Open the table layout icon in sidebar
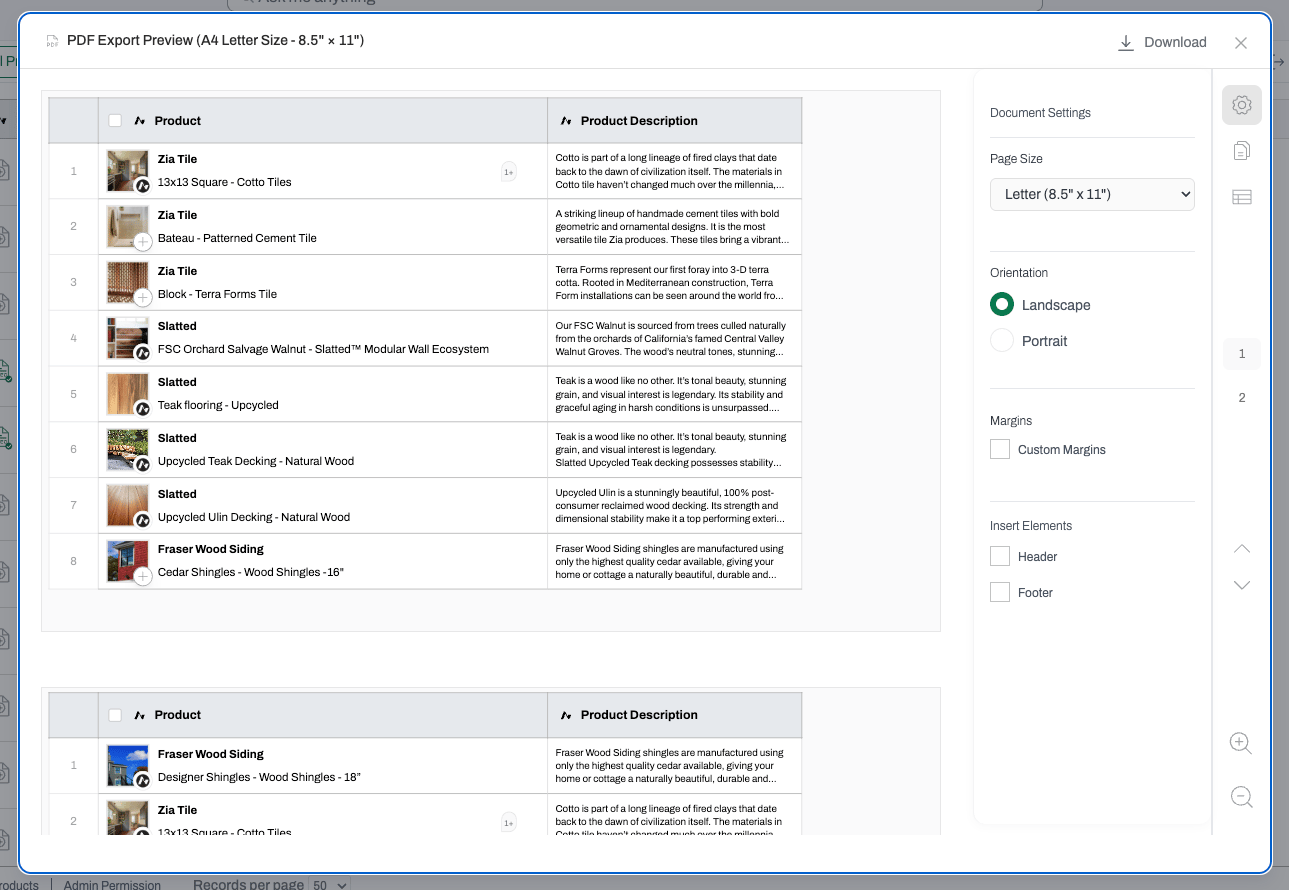 pyautogui.click(x=1241, y=197)
